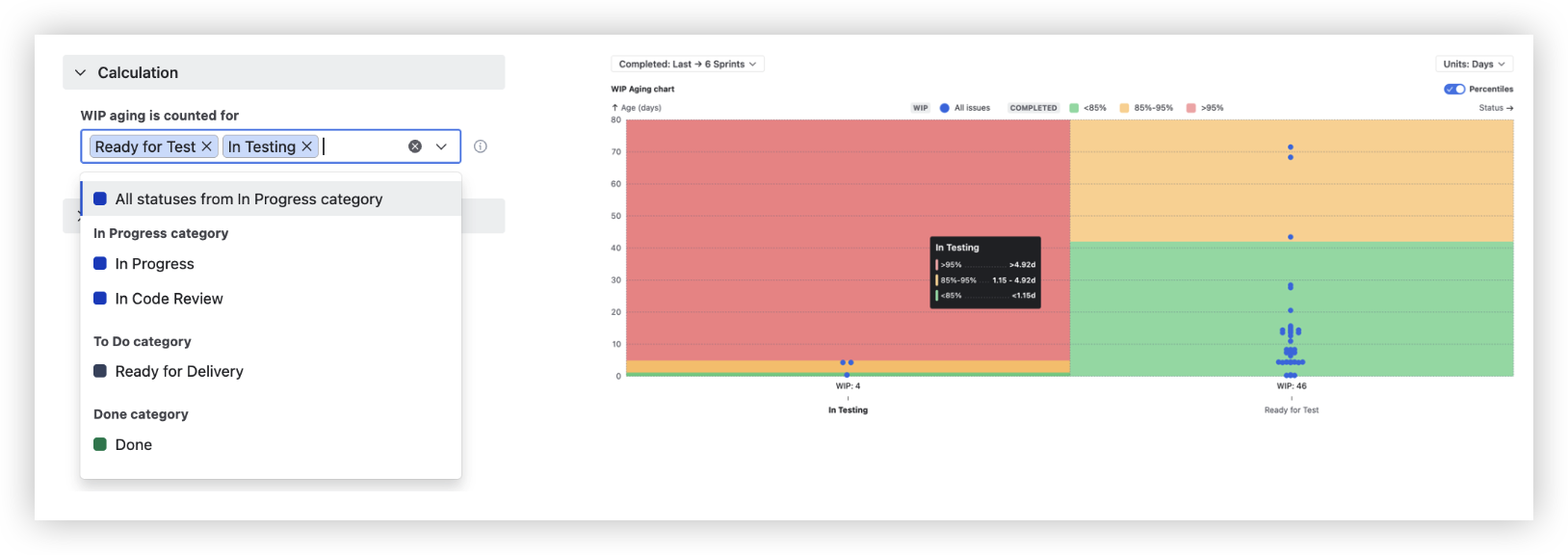Click the info icon beside status field
The width and height of the screenshot is (1568, 555).
[x=481, y=146]
